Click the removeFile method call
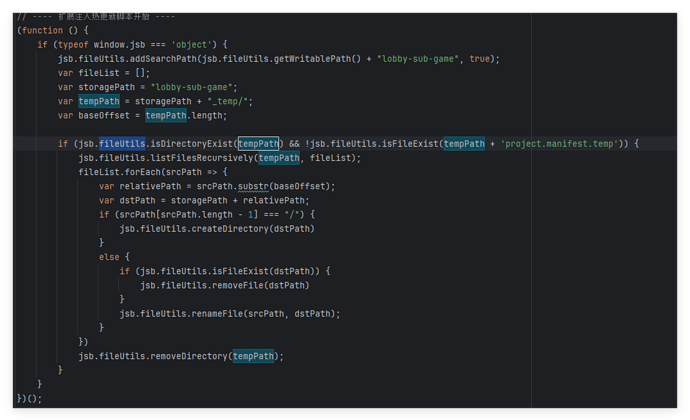The image size is (690, 420). [x=247, y=285]
